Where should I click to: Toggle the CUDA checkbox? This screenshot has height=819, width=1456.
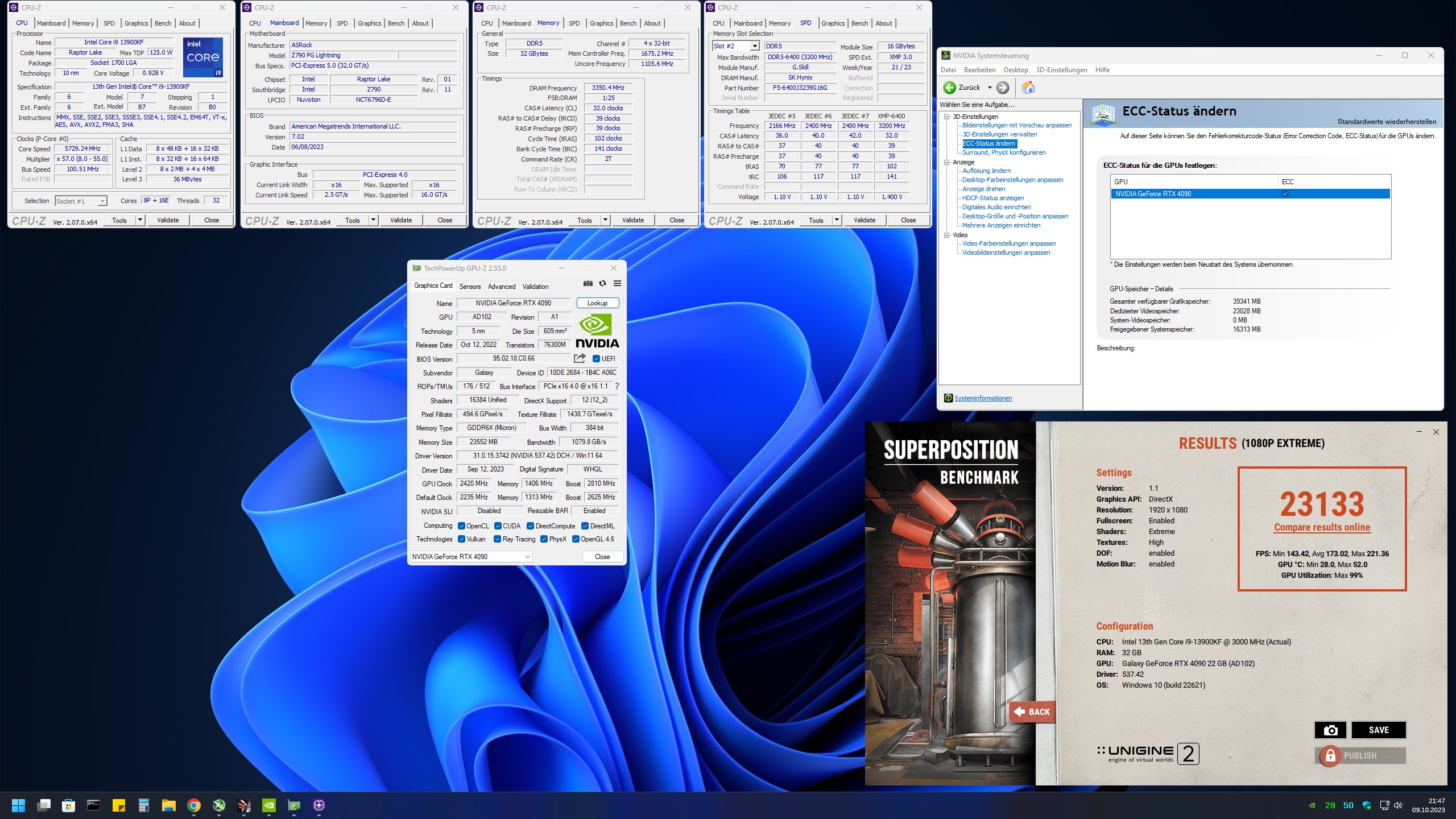pyautogui.click(x=498, y=526)
